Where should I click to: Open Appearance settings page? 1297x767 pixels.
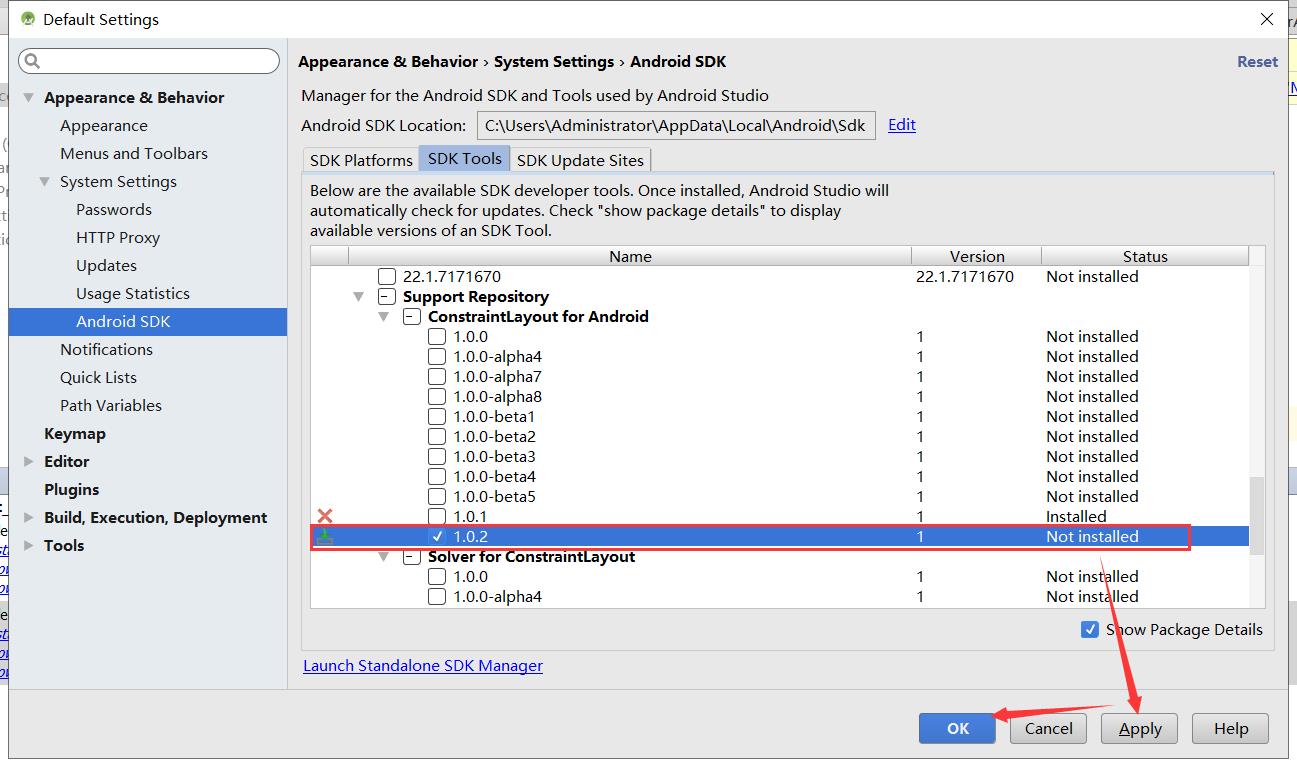[104, 126]
